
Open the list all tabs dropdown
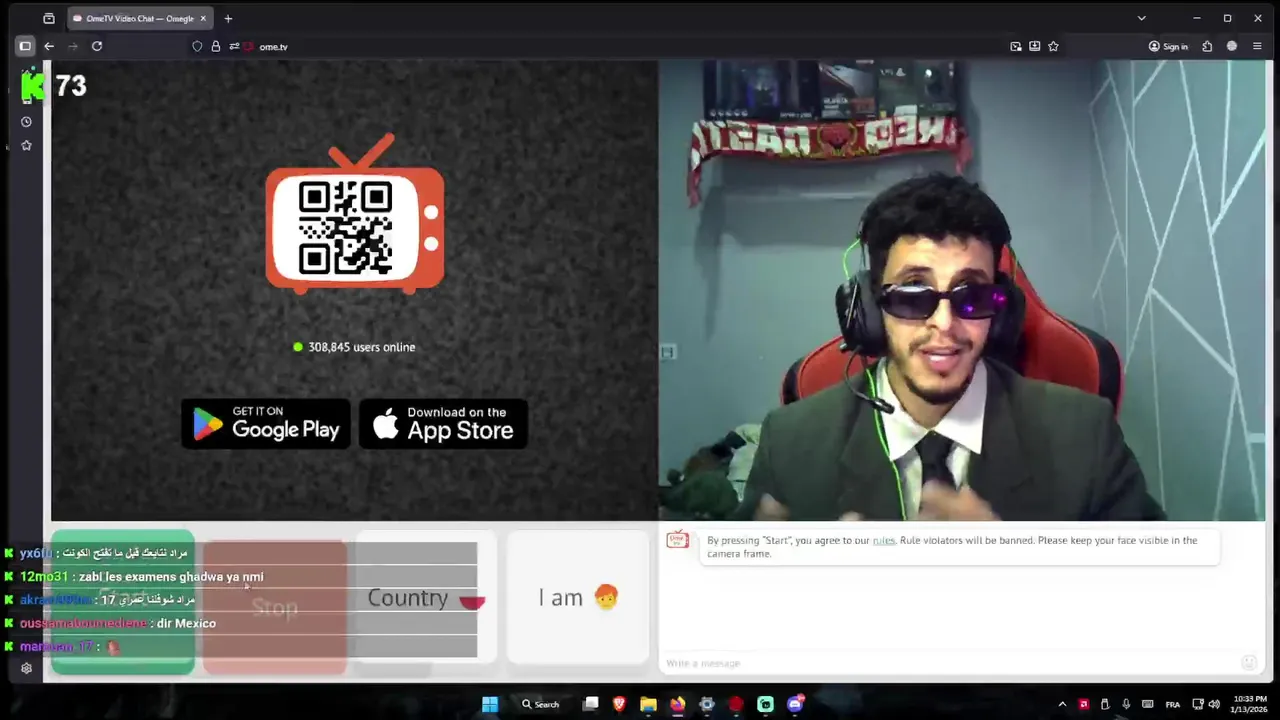coord(1141,18)
